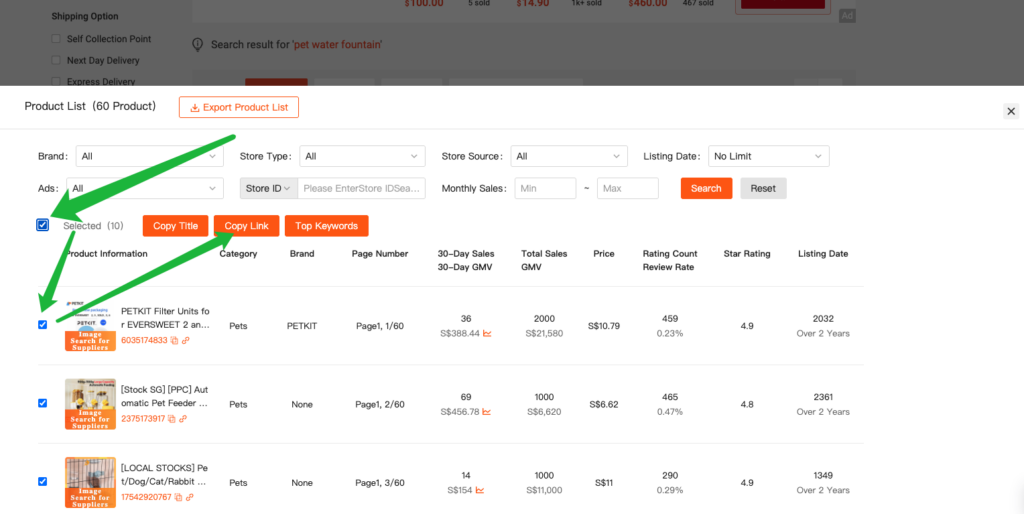Copy the PETKIT product ID 6035174833
Viewport: 1024px width, 514px height.
click(174, 341)
